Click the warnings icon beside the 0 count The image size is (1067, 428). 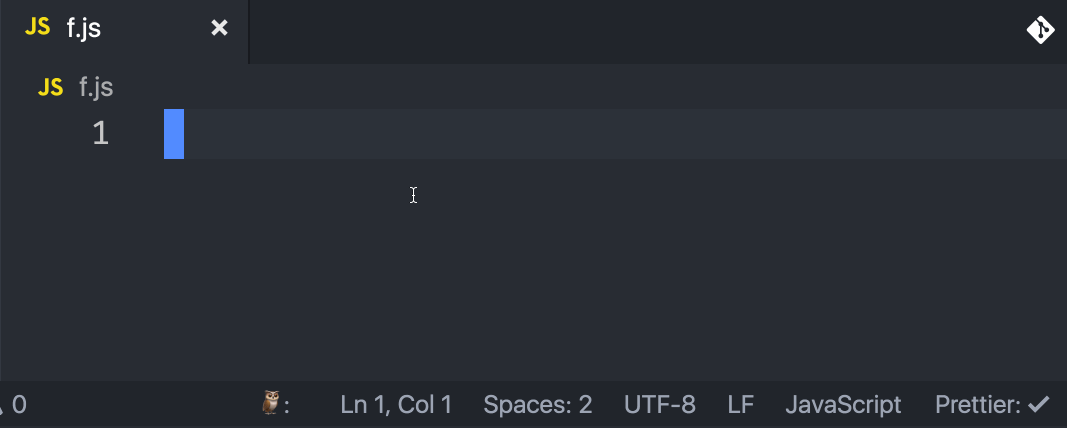[2, 406]
